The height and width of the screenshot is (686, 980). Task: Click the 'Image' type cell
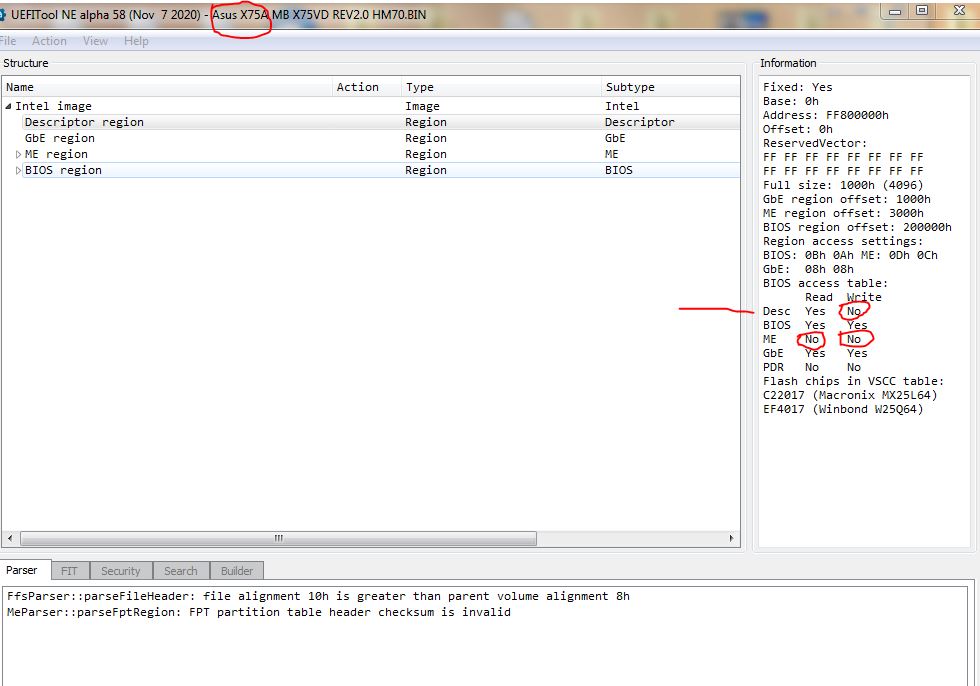(422, 106)
